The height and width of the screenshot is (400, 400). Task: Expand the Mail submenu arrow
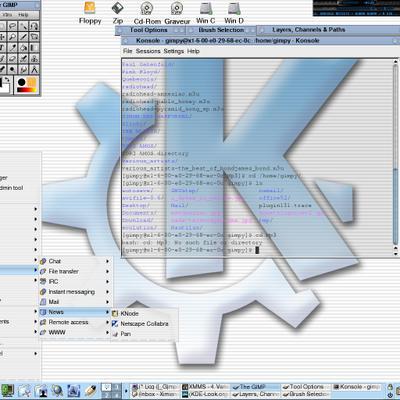pyautogui.click(x=107, y=302)
